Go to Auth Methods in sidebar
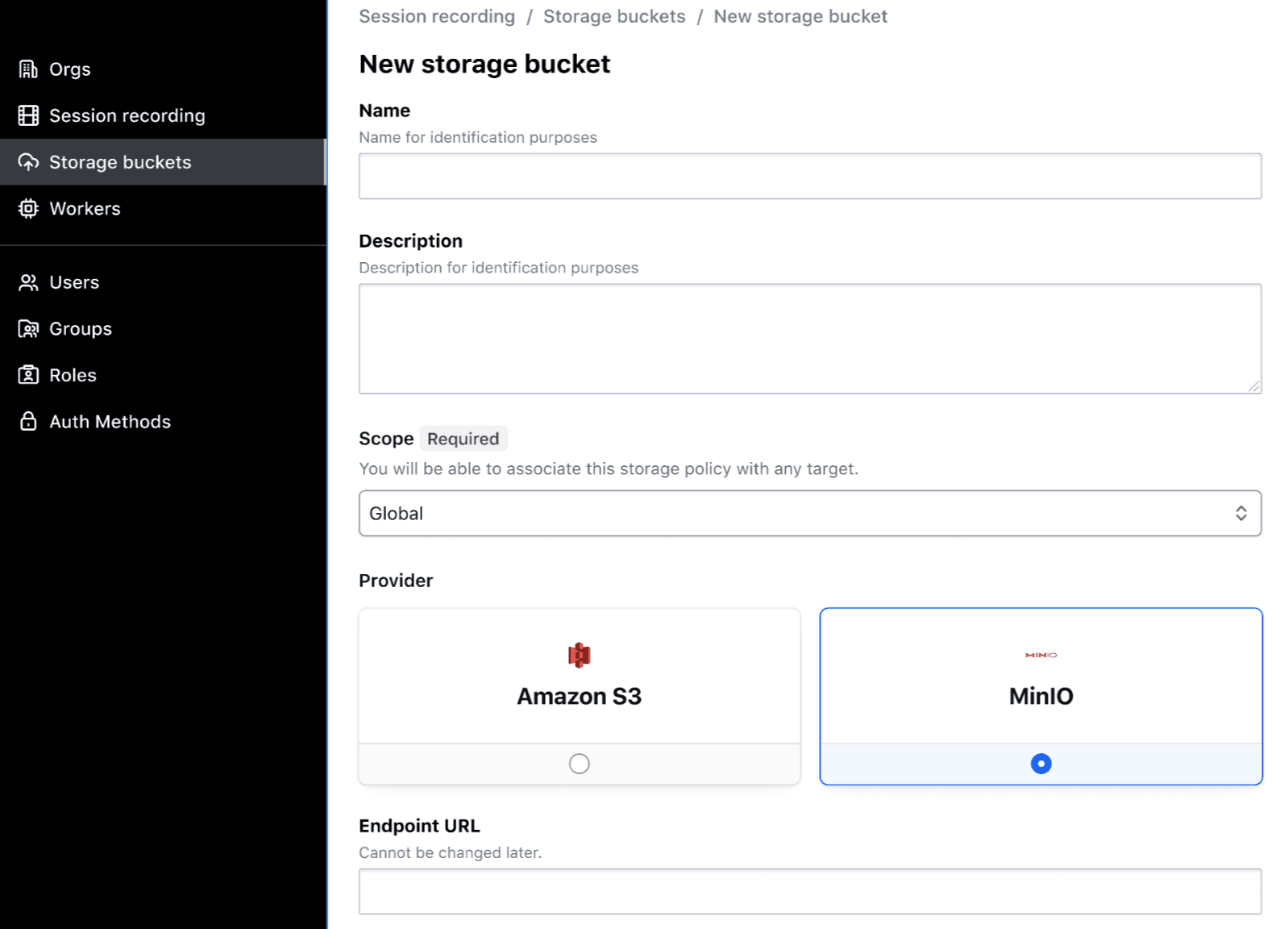This screenshot has width=1288, height=929. (x=110, y=422)
